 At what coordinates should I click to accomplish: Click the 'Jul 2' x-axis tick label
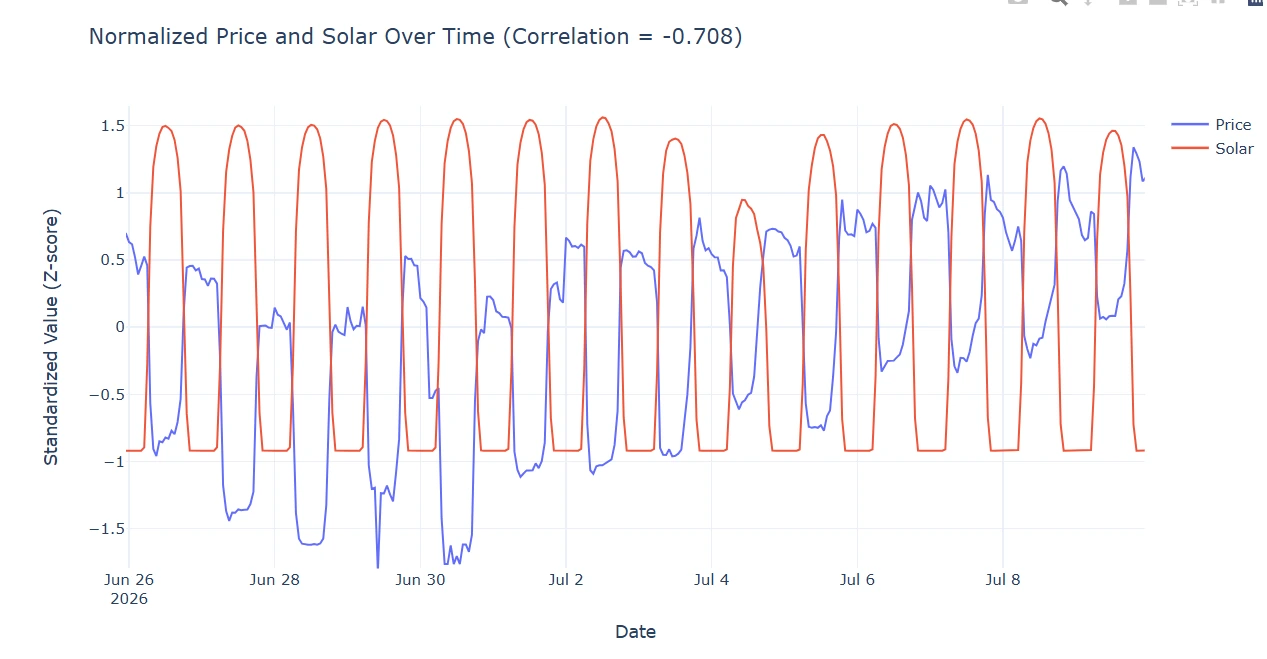tap(566, 580)
